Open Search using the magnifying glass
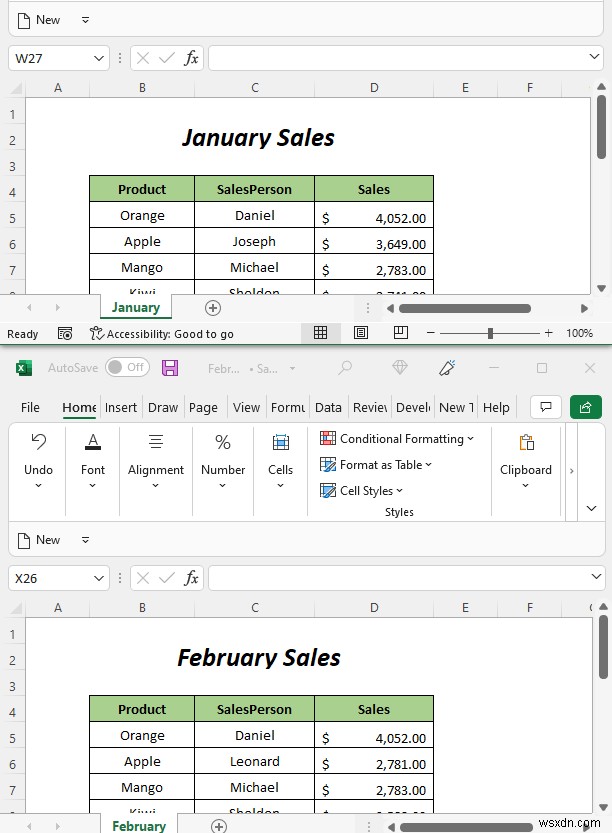Viewport: 612px width, 833px height. [x=345, y=368]
